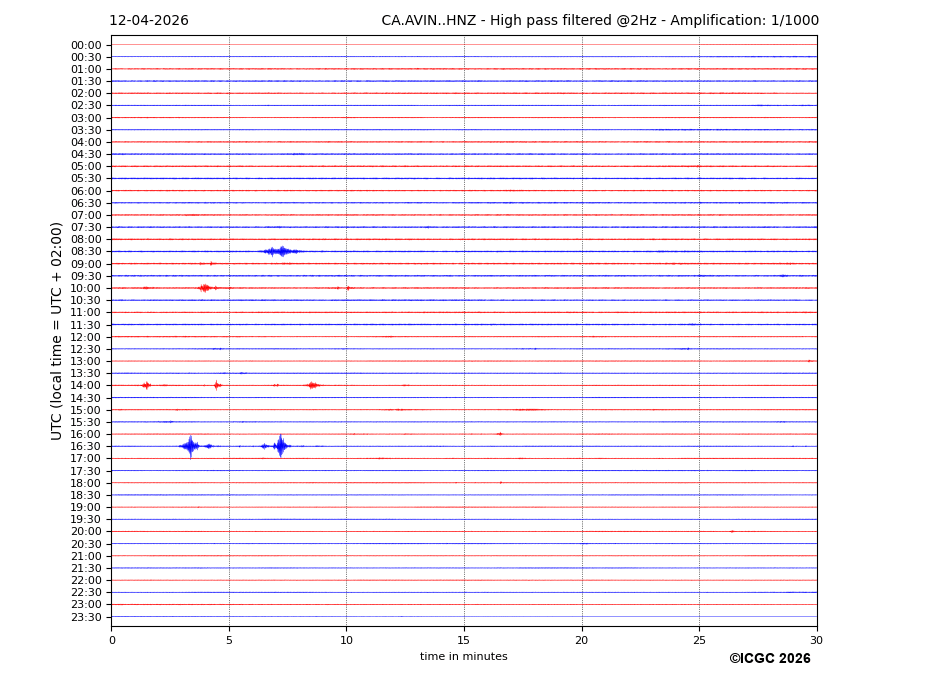Click the date label 12-04-2026

click(149, 21)
